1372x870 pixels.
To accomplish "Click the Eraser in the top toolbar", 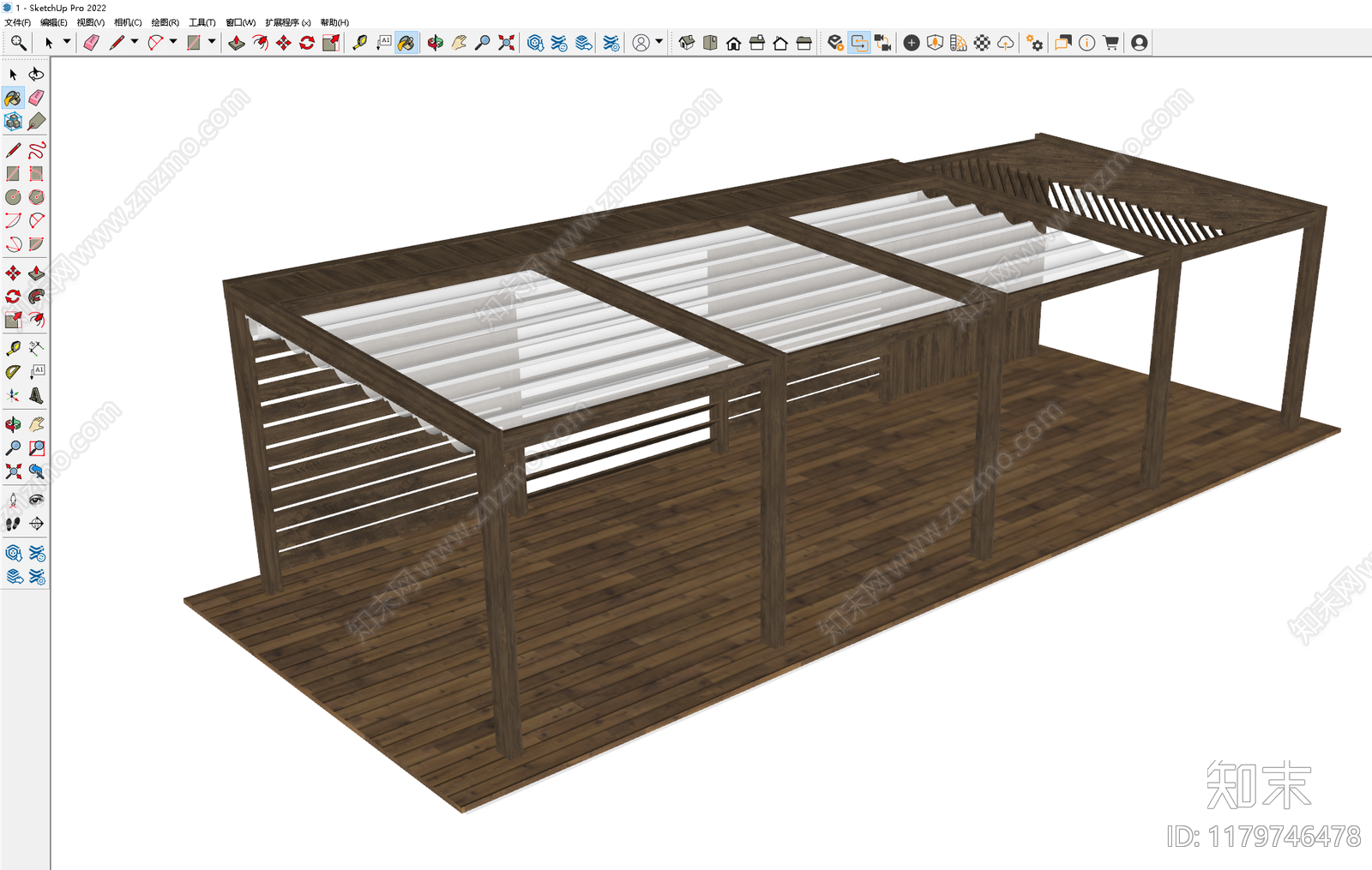I will pyautogui.click(x=91, y=43).
